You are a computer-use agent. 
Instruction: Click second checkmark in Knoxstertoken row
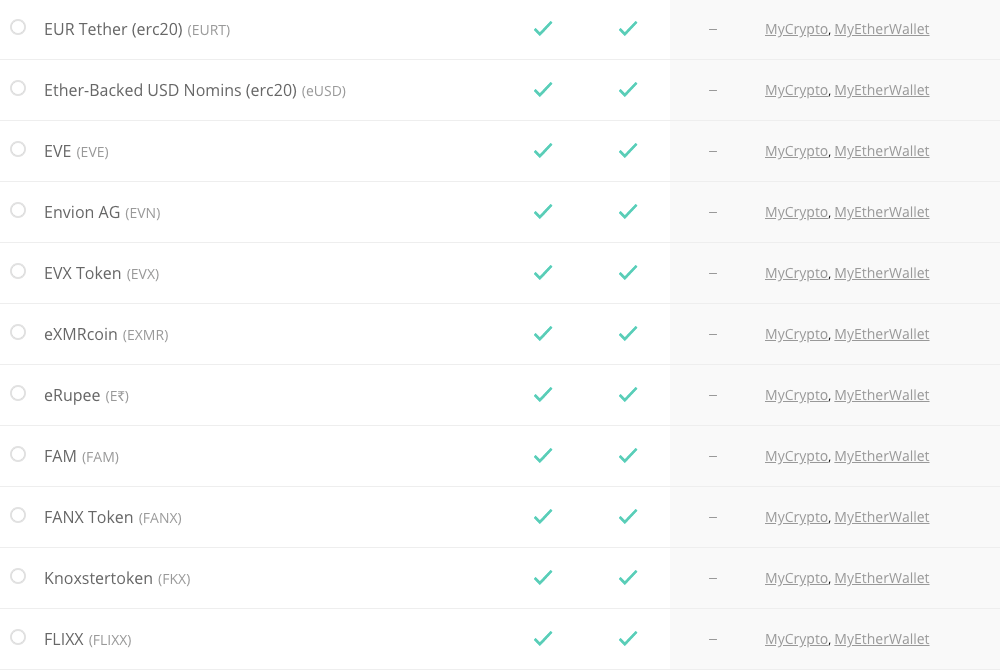click(628, 578)
